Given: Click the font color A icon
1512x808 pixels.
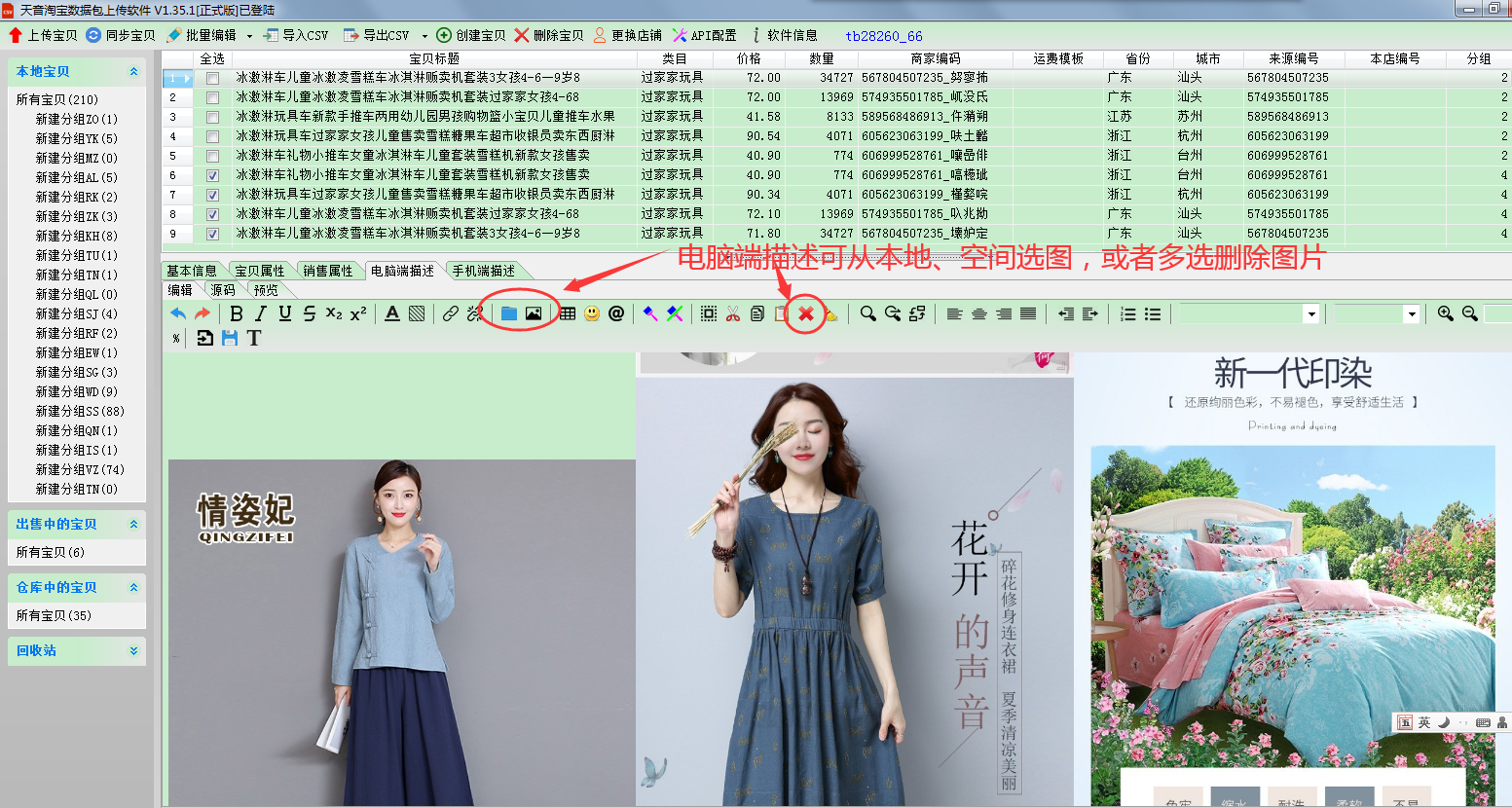Looking at the screenshot, I should (392, 313).
